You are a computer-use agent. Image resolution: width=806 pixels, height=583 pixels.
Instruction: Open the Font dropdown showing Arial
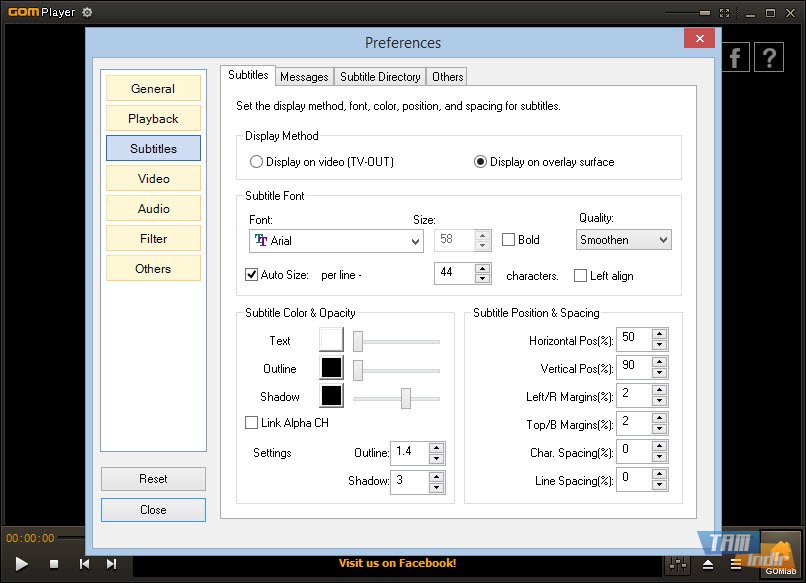(x=336, y=241)
